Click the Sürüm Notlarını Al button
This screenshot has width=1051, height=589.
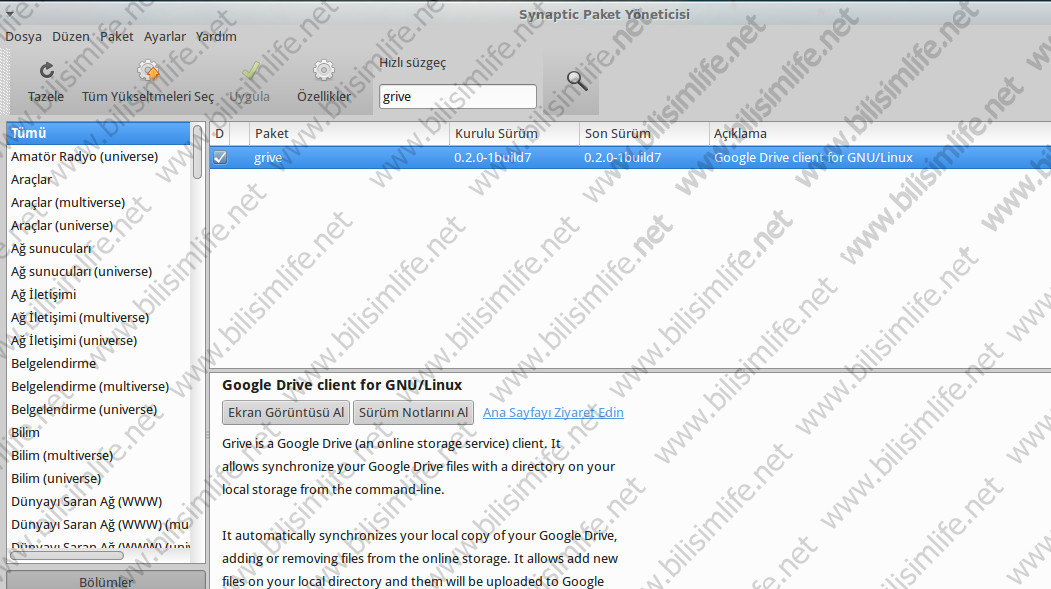413,412
